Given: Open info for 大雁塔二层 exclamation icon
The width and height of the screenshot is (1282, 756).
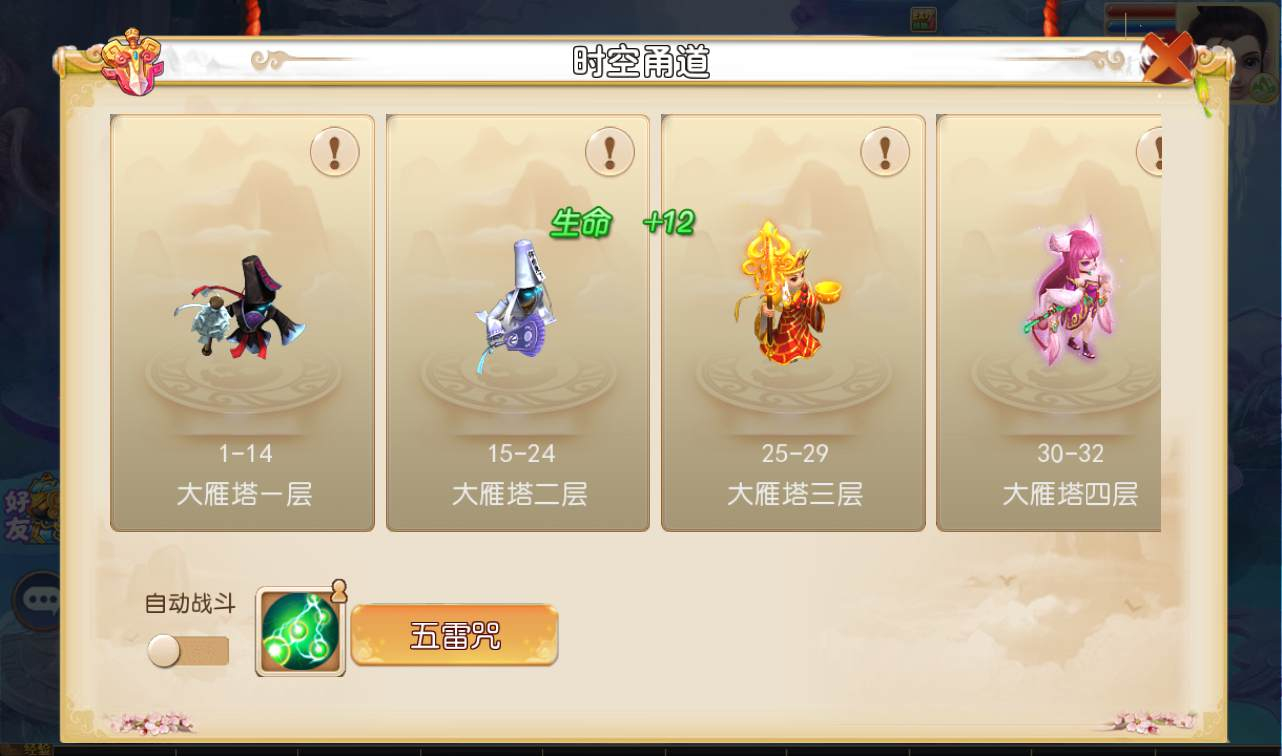Looking at the screenshot, I should [610, 152].
